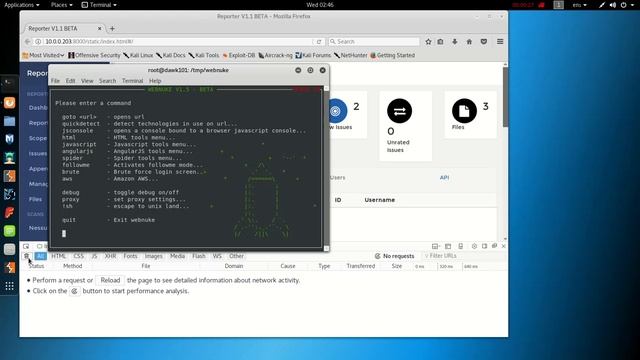Filter network requests to All
The width and height of the screenshot is (640, 360).
40,256
